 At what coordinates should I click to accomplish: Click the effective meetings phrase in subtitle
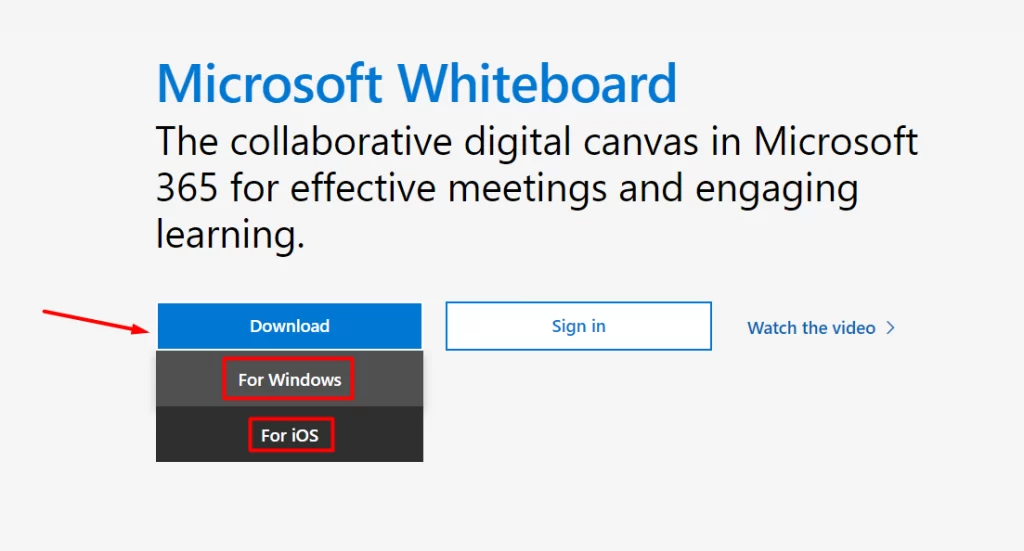tap(449, 188)
